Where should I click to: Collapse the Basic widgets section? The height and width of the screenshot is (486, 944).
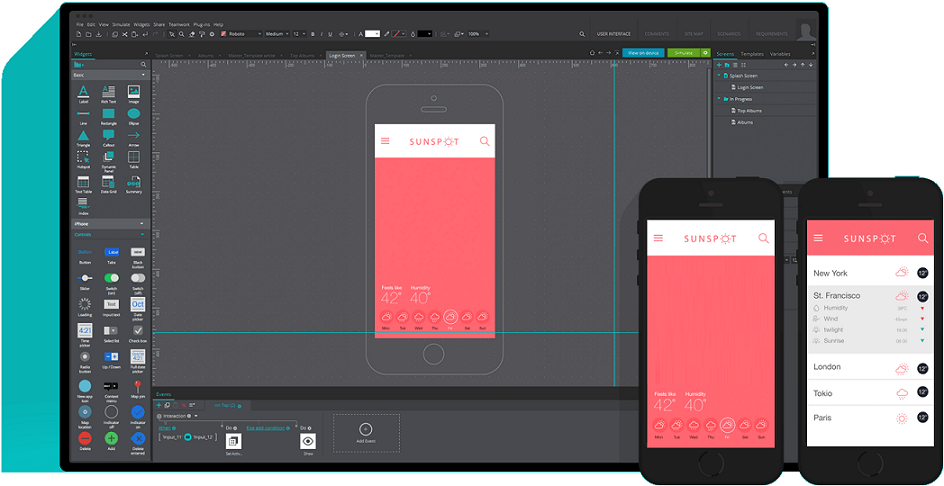(x=142, y=75)
